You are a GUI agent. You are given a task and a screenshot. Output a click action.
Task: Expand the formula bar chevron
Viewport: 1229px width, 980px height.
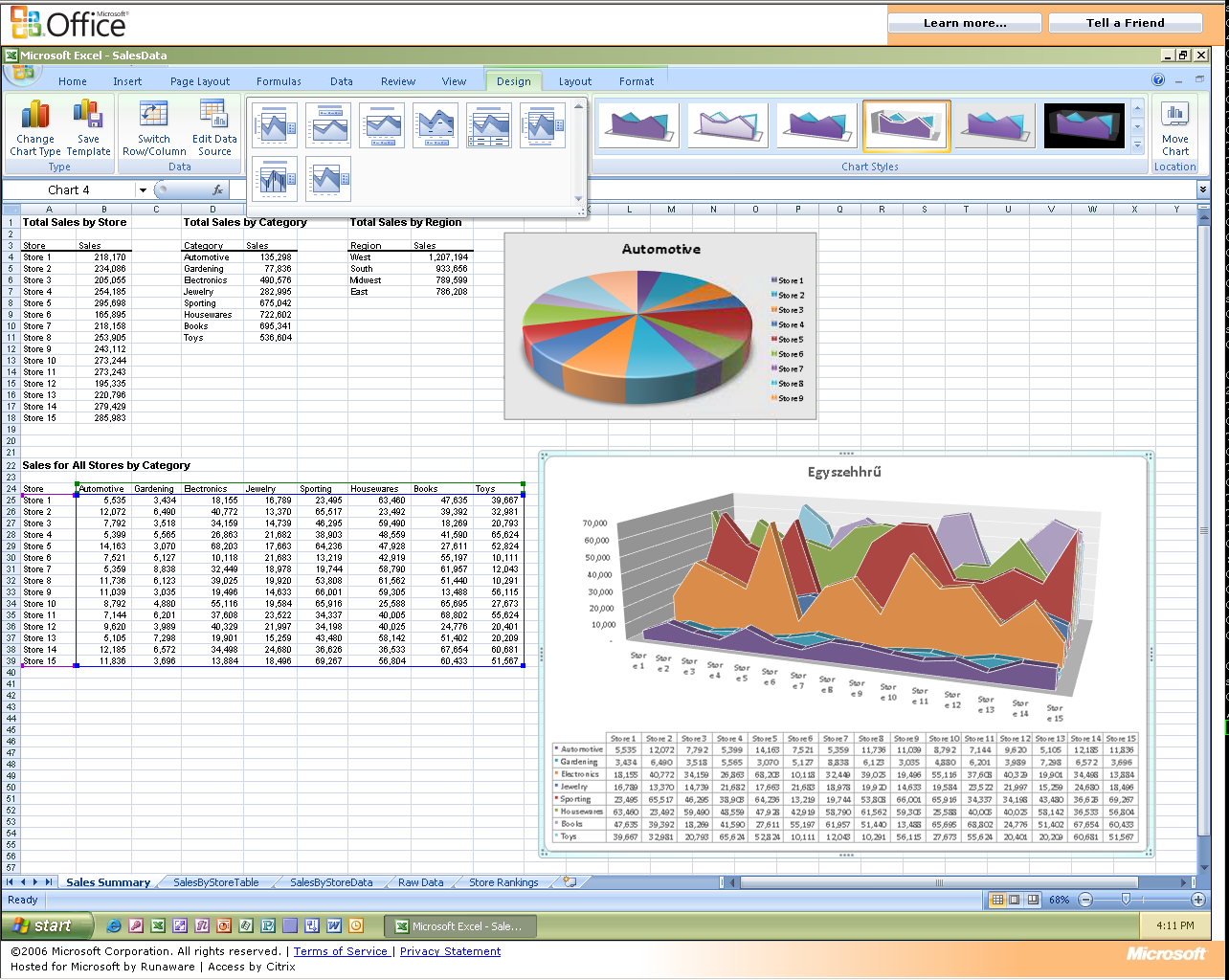(1203, 190)
